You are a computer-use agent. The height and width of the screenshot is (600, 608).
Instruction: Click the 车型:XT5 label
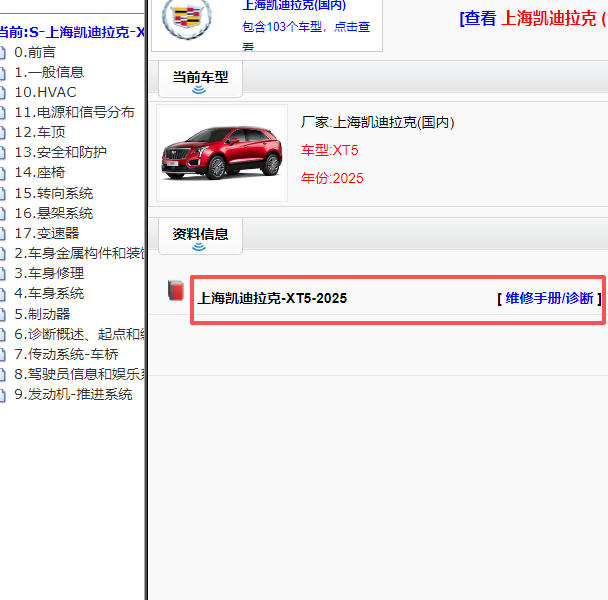point(330,150)
